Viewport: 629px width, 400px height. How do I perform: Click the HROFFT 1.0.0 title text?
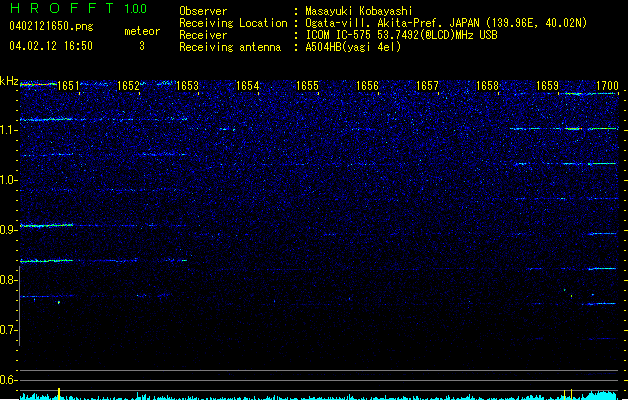coord(79,8)
